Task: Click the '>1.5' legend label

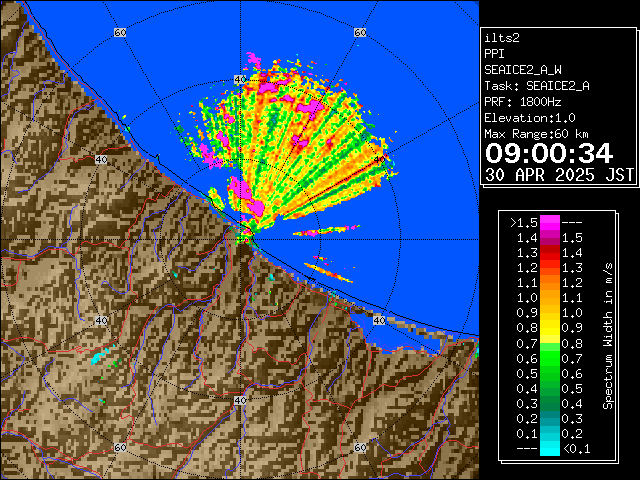Action: click(524, 223)
